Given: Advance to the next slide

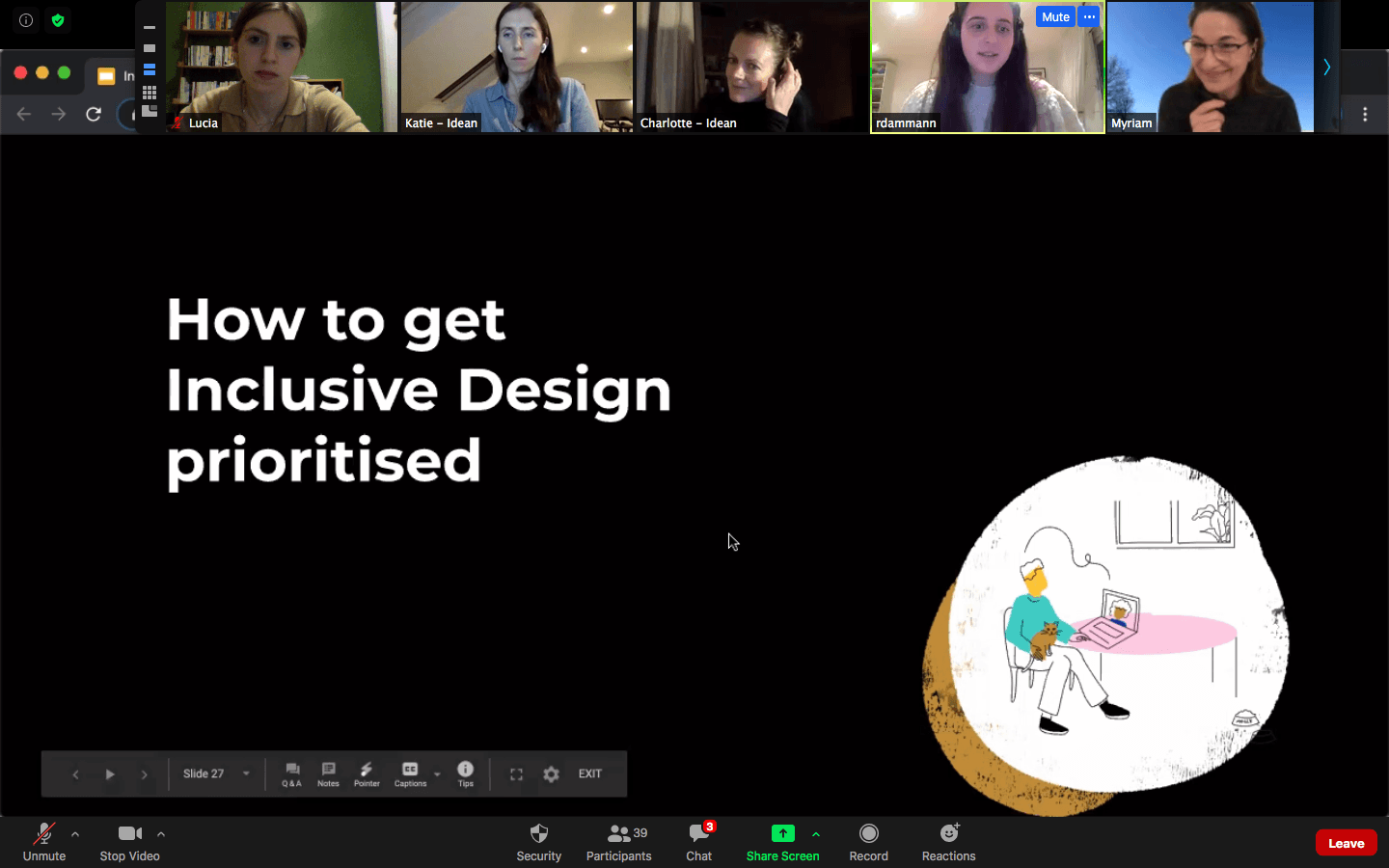Looking at the screenshot, I should coord(145,774).
